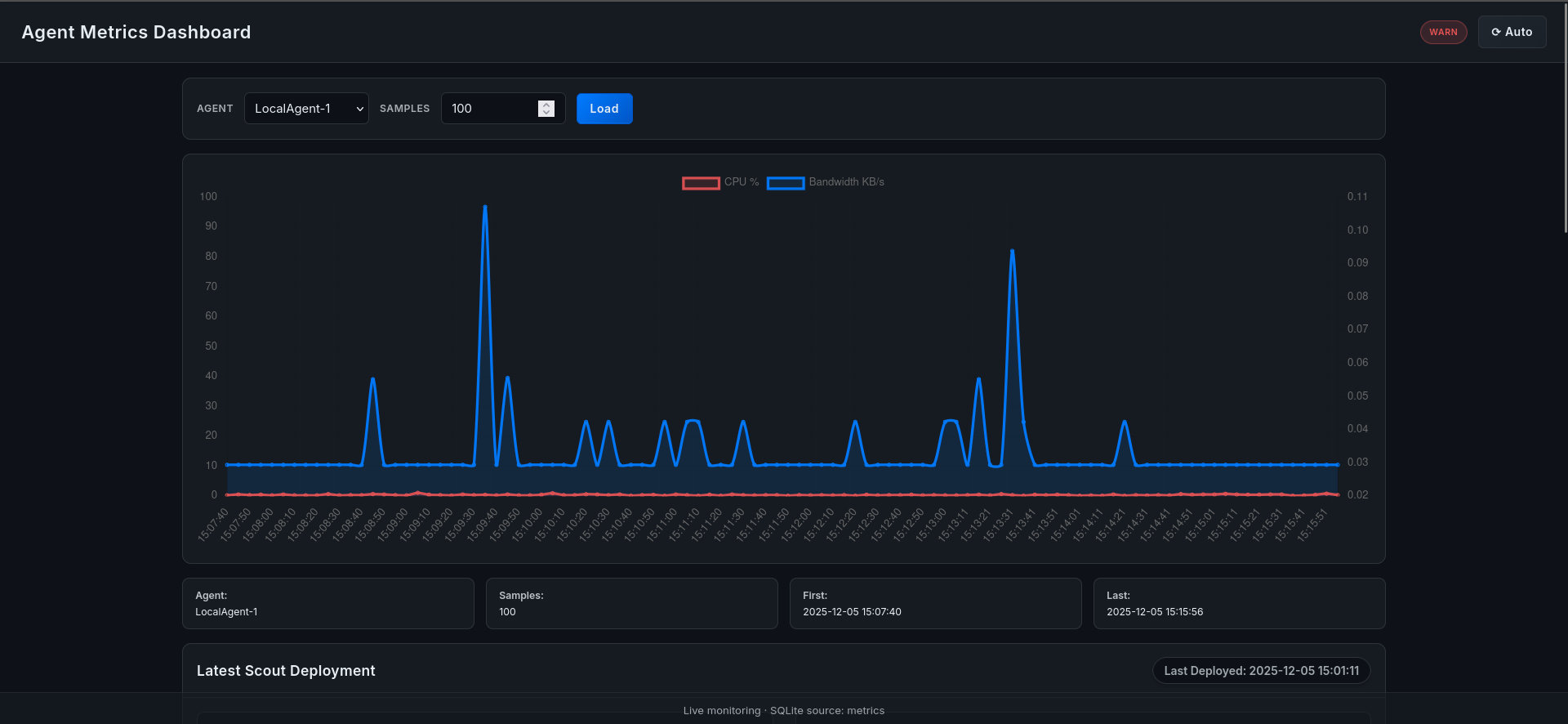Click the second-highest bandwidth spike near 15:13:31

pyautogui.click(x=1013, y=251)
